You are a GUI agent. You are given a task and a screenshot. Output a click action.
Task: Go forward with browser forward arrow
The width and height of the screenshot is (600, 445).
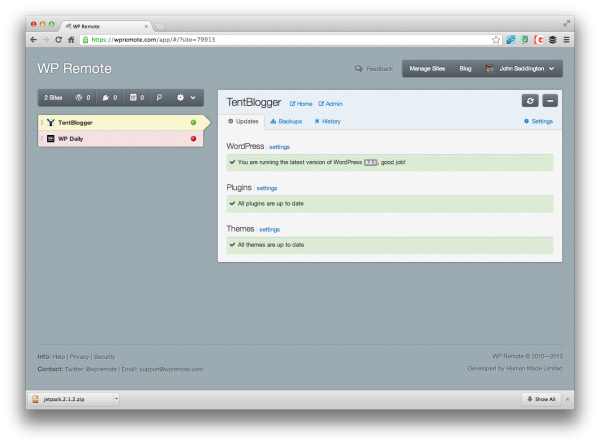tap(46, 39)
